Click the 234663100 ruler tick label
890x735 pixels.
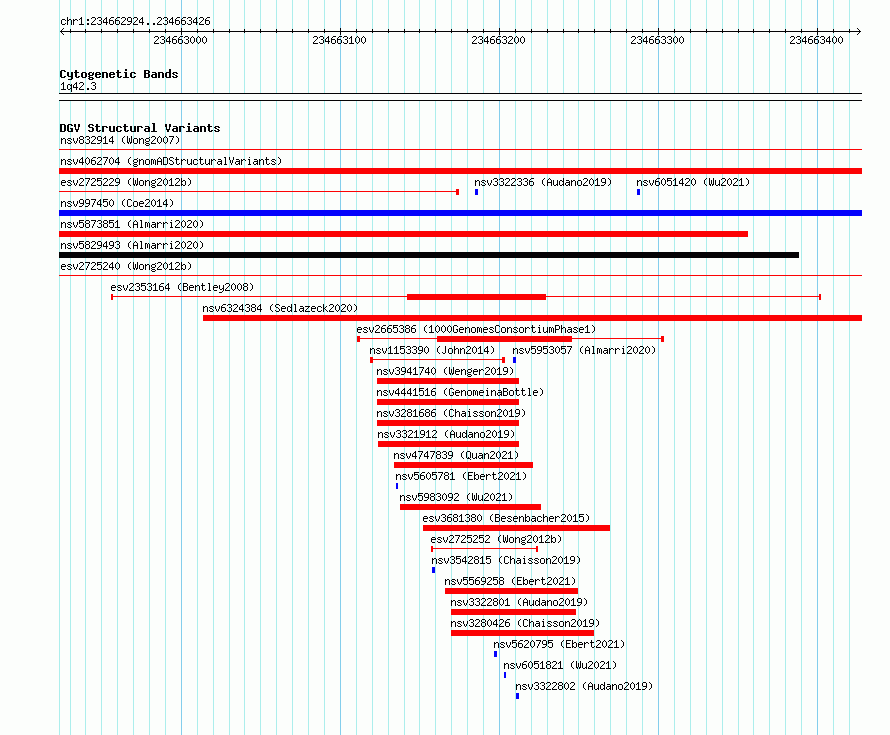(x=339, y=40)
